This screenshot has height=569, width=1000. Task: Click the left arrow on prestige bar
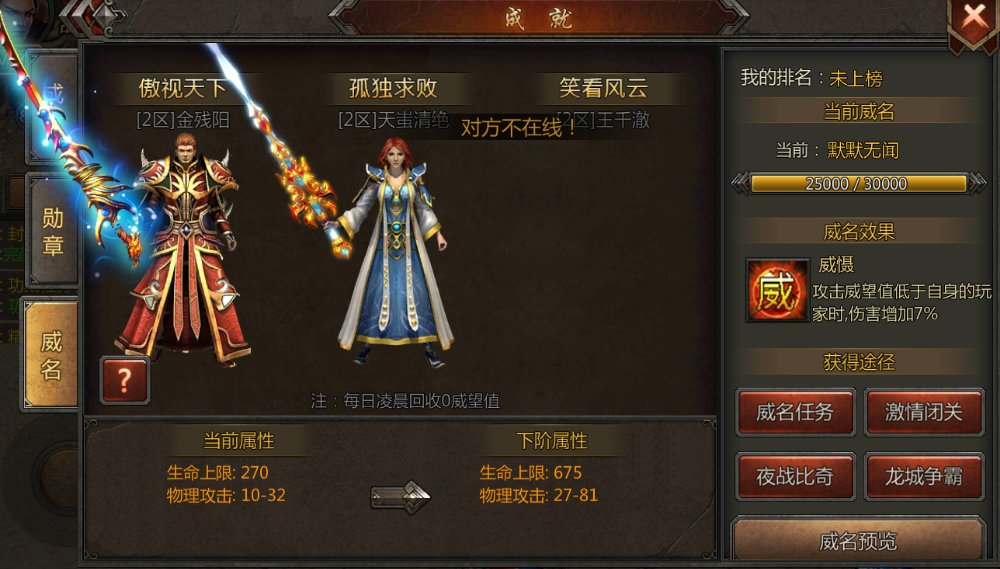pos(740,184)
